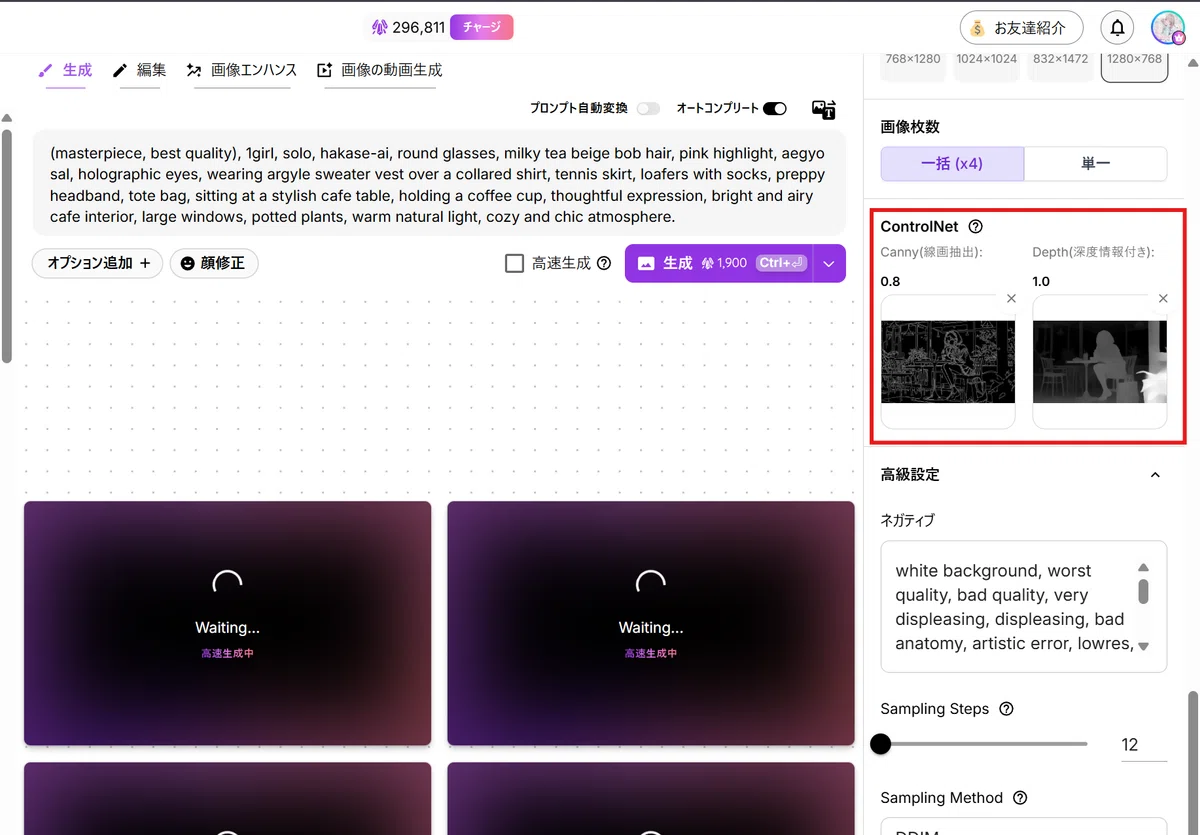Image resolution: width=1200 pixels, height=835 pixels.
Task: Click the scroll-up arrow in the negative prompt box
Action: pos(1144,567)
